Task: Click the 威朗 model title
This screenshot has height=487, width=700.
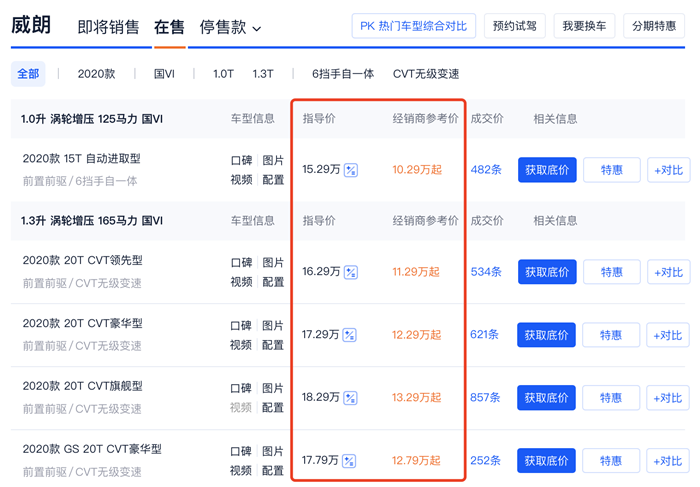Action: pos(31,25)
